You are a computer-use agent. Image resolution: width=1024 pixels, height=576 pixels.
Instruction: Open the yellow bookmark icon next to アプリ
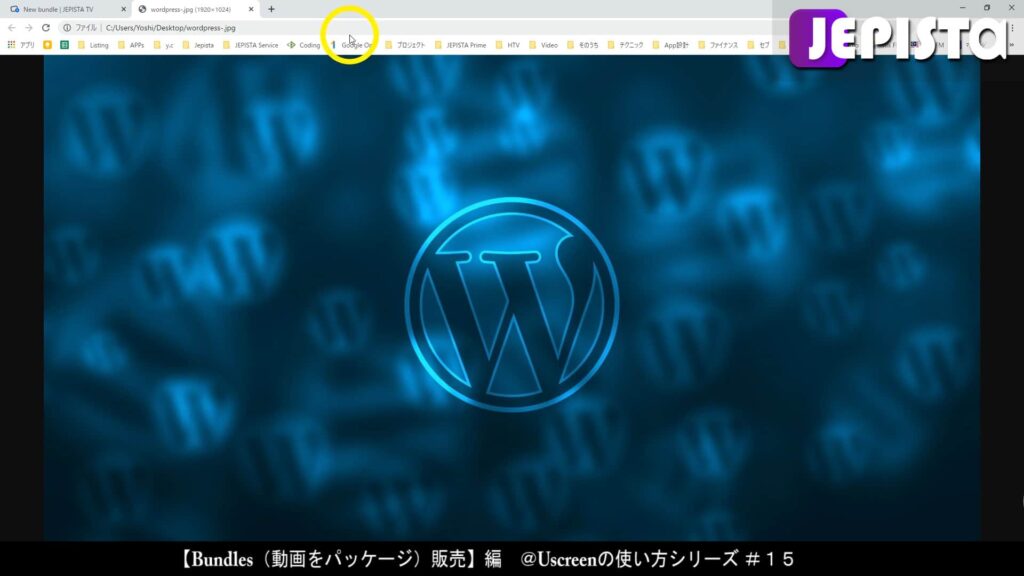point(47,45)
